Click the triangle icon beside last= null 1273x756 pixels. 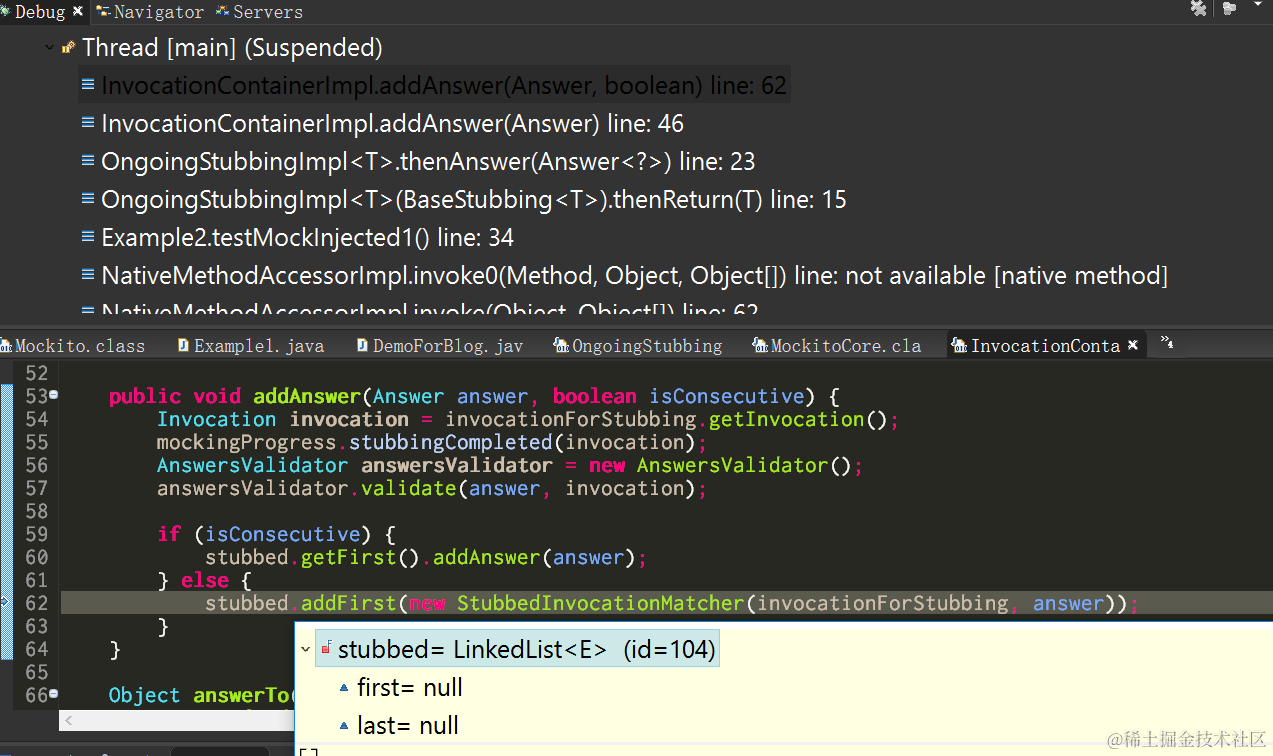[x=345, y=726]
